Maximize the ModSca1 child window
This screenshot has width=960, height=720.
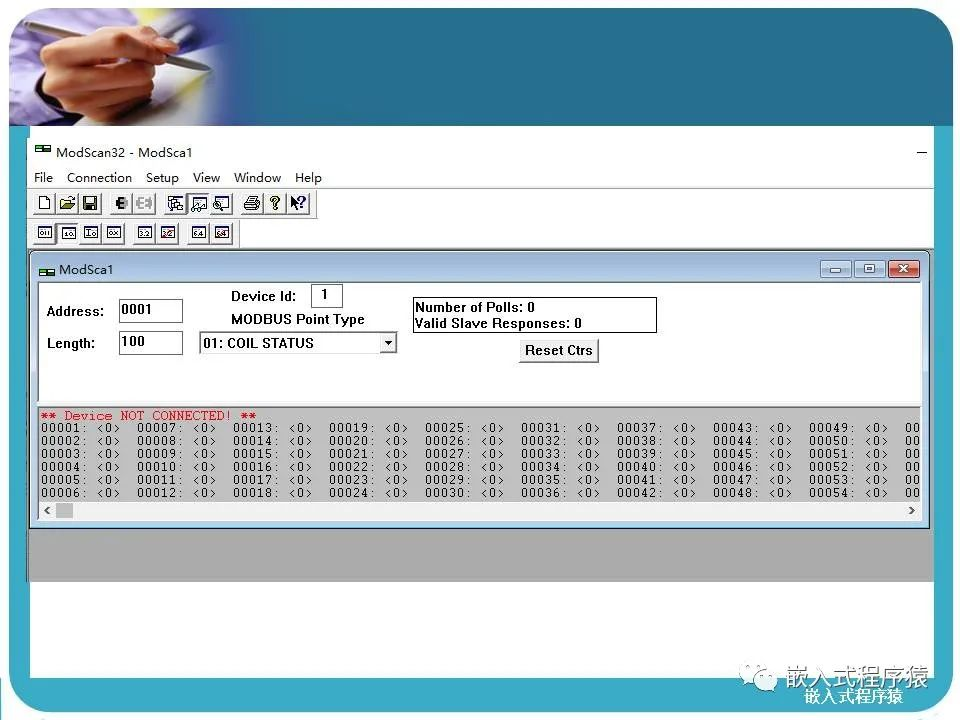pos(869,269)
